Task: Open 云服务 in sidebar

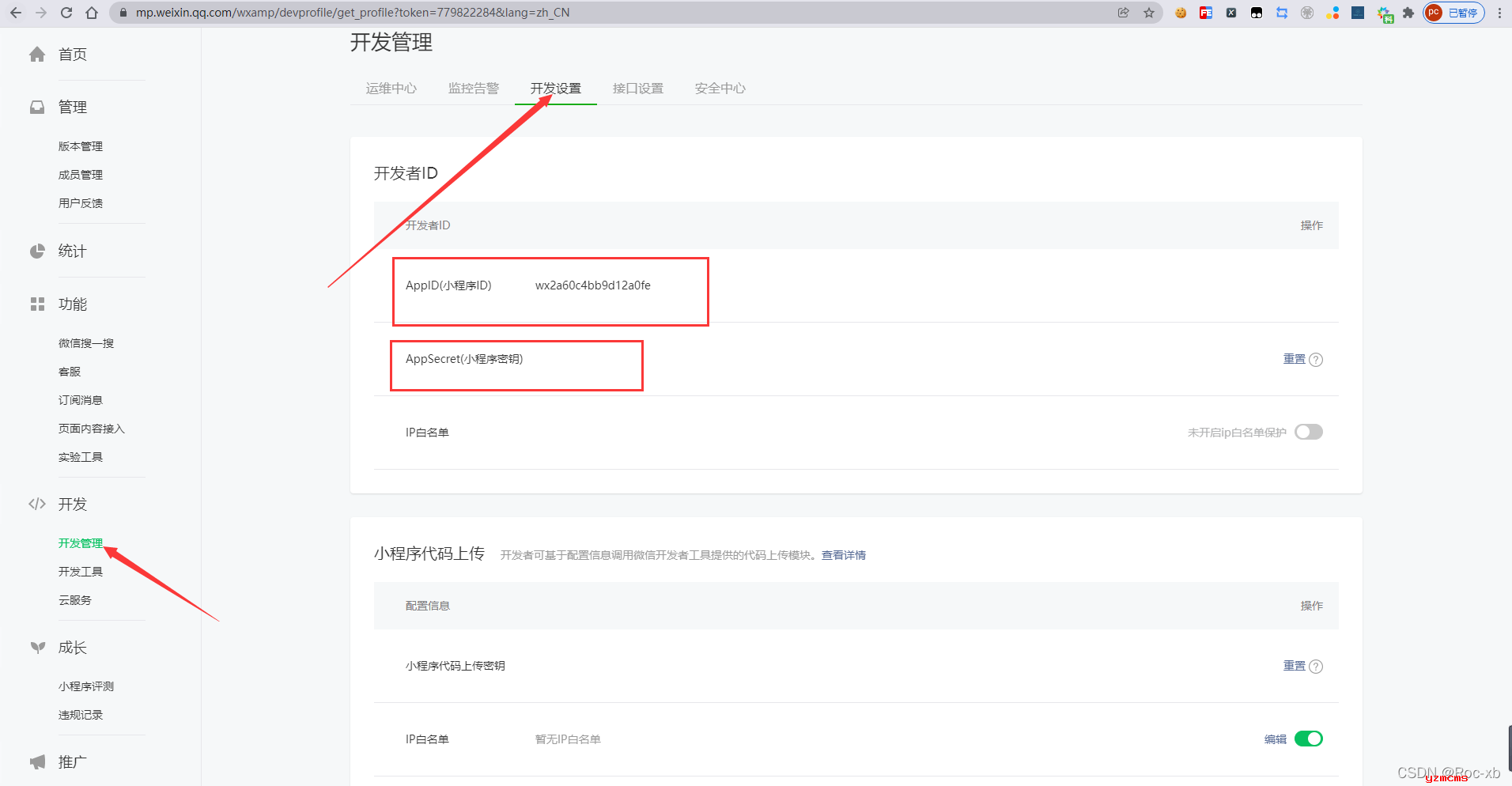Action: coord(75,600)
